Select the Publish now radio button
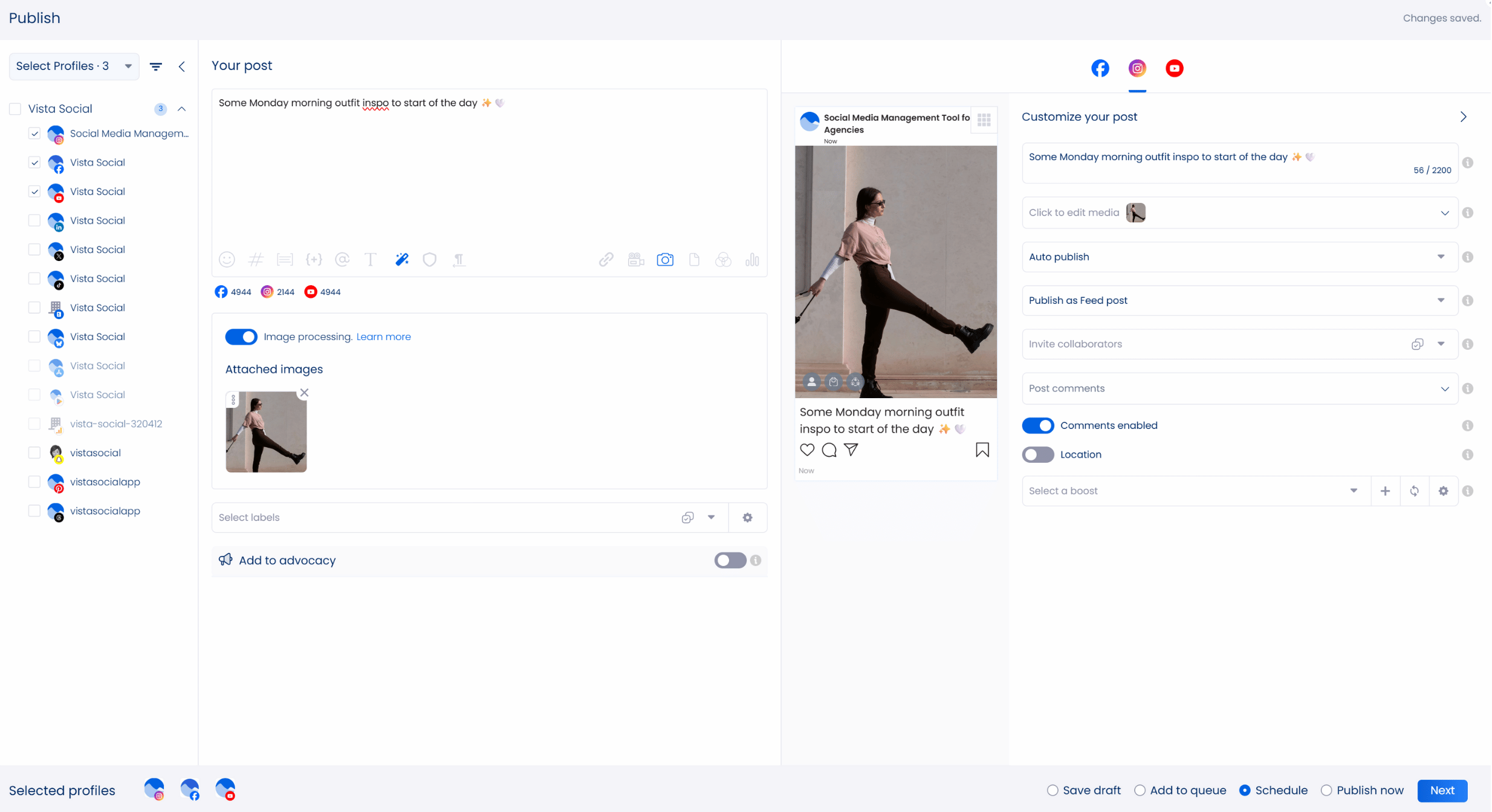The image size is (1492, 812). tap(1326, 790)
